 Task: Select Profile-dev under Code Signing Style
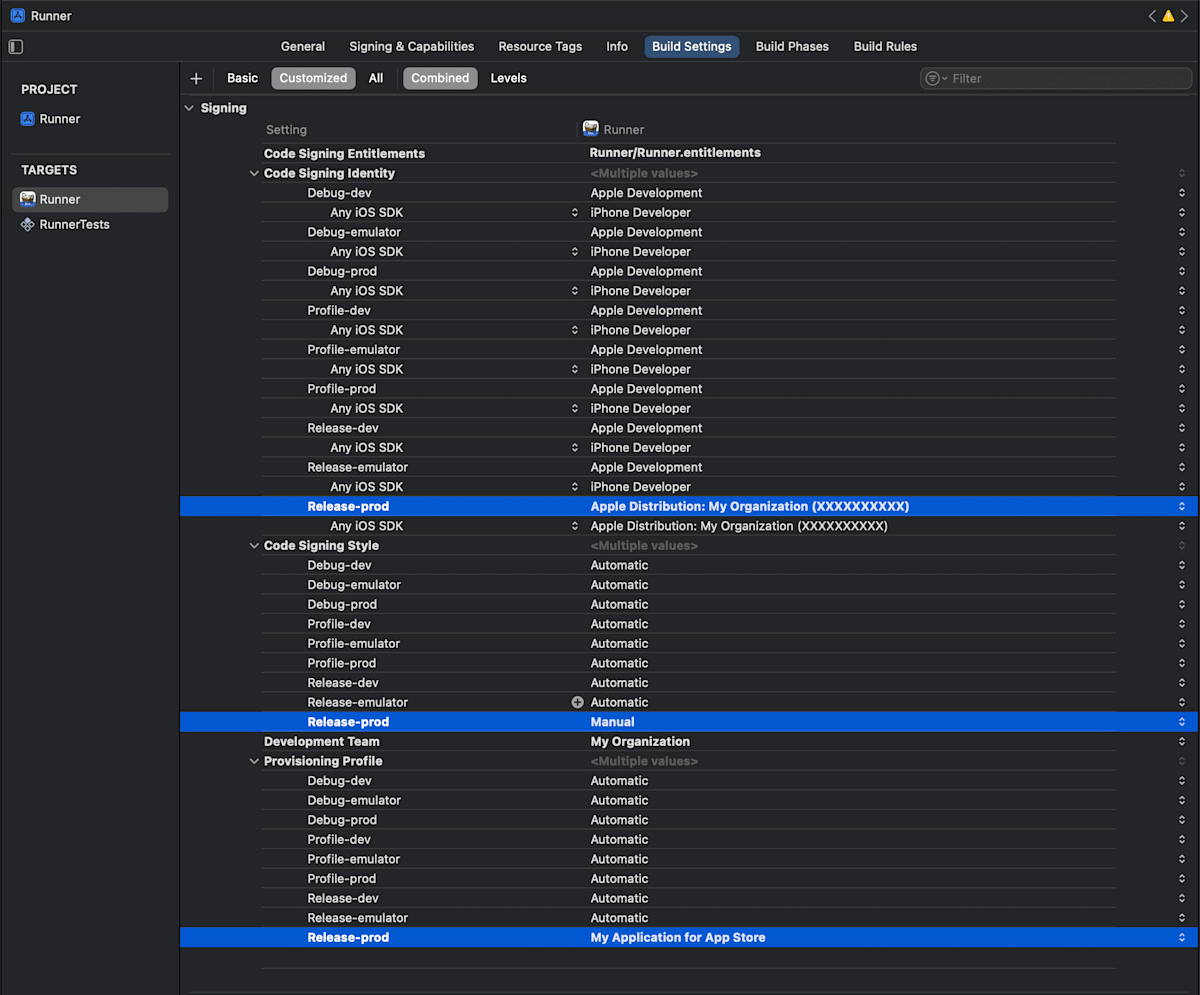coord(339,624)
